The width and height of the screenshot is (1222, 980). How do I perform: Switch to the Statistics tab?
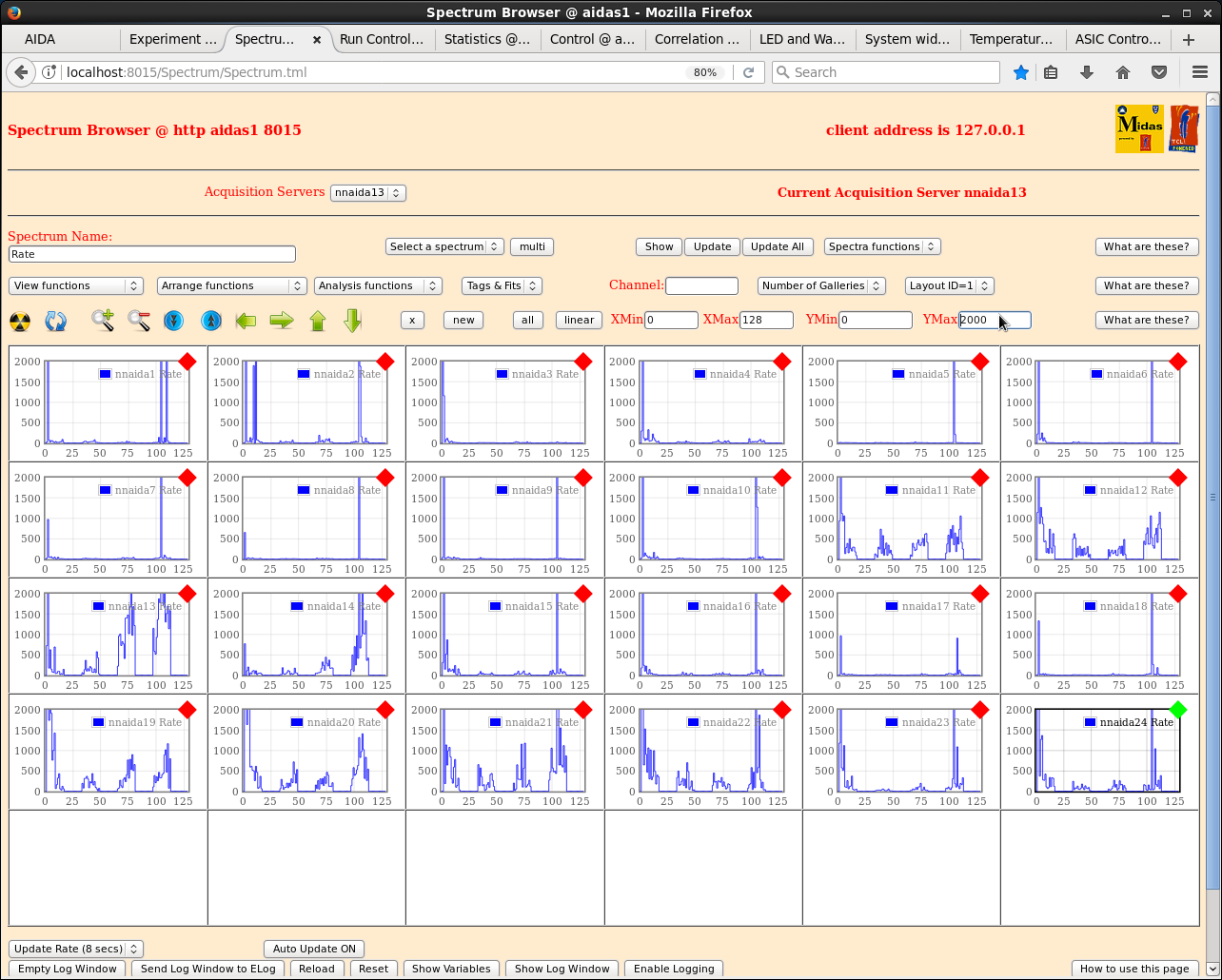[x=488, y=39]
